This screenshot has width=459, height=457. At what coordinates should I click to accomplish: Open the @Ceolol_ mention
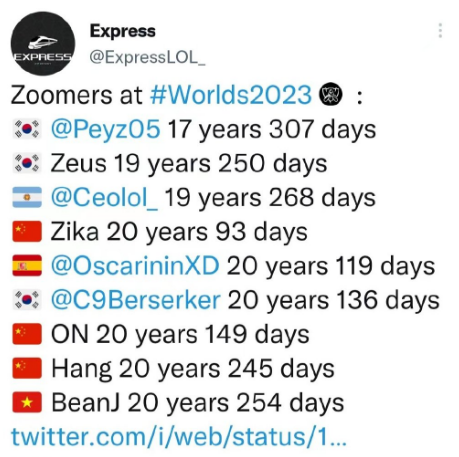pyautogui.click(x=104, y=197)
